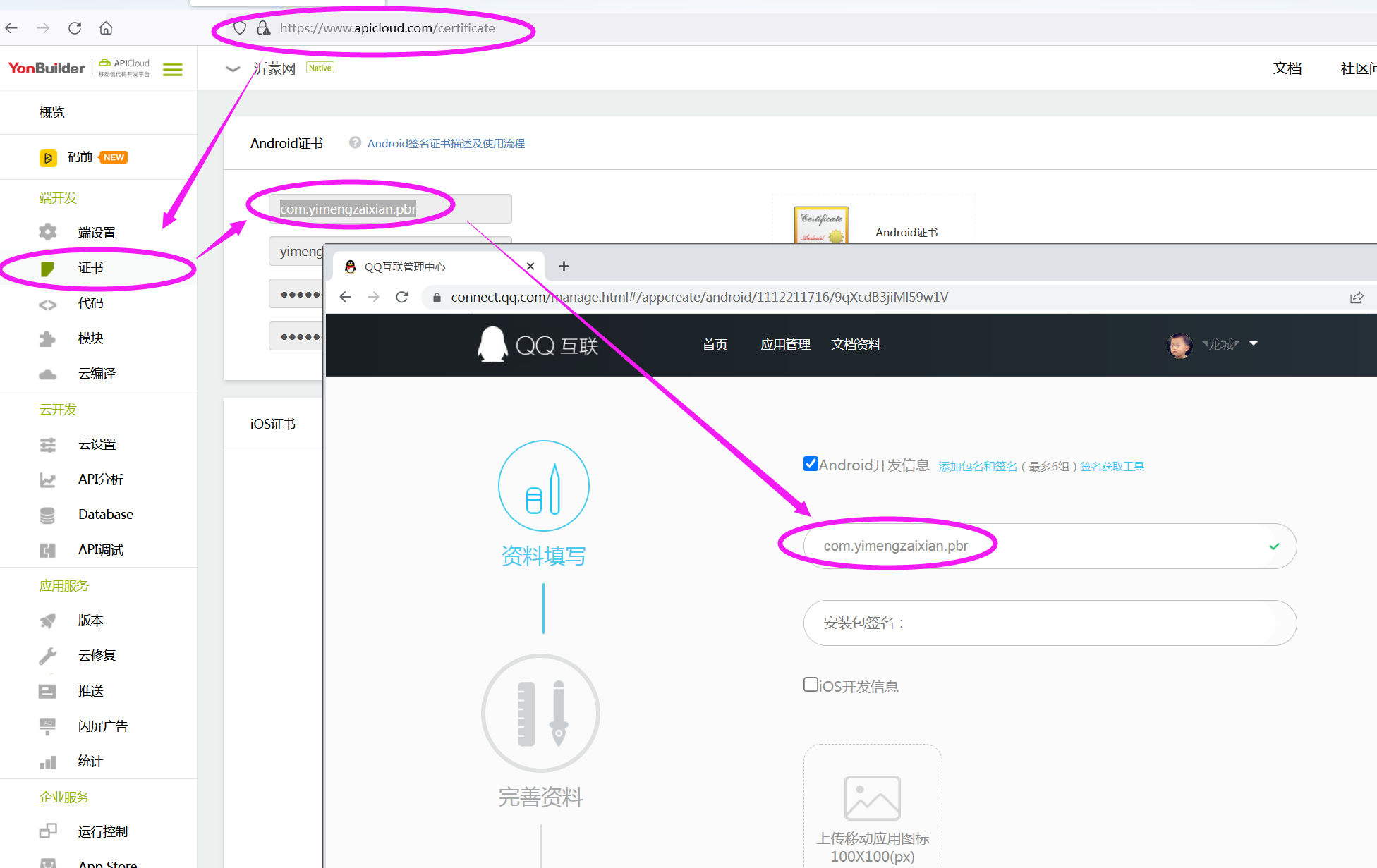This screenshot has width=1377, height=868.
Task: Click the Android certificate image thumbnail
Action: (821, 225)
